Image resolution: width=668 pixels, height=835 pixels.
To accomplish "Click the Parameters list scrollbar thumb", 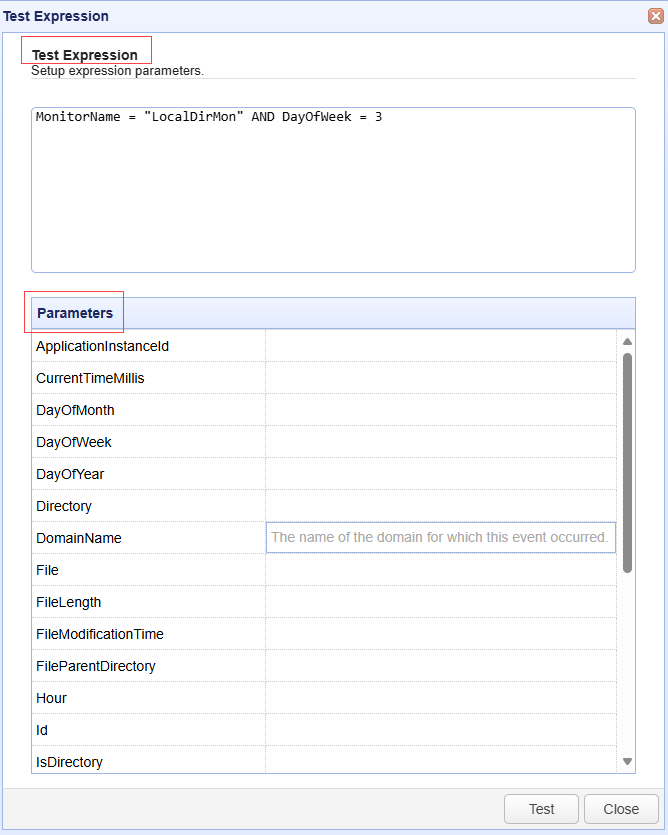I will pyautogui.click(x=627, y=463).
